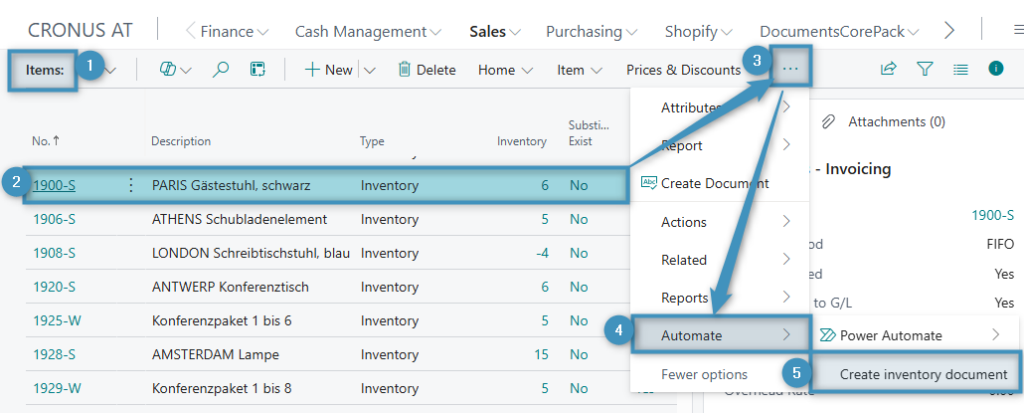Select the PARIS Gästestuhl, schwarz cell
The width and height of the screenshot is (1024, 413).
click(x=231, y=186)
